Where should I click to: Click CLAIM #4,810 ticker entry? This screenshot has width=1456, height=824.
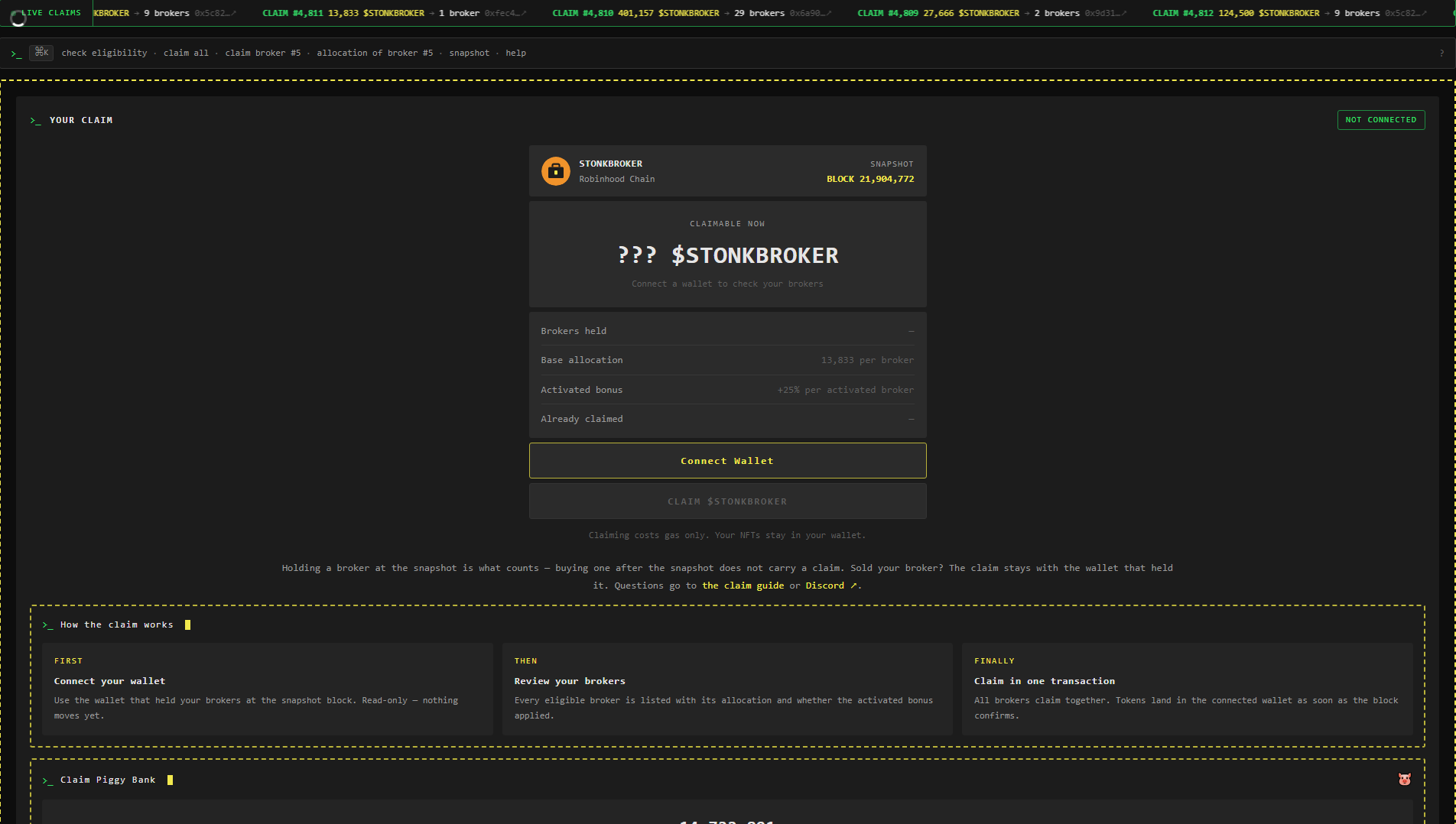click(x=692, y=14)
